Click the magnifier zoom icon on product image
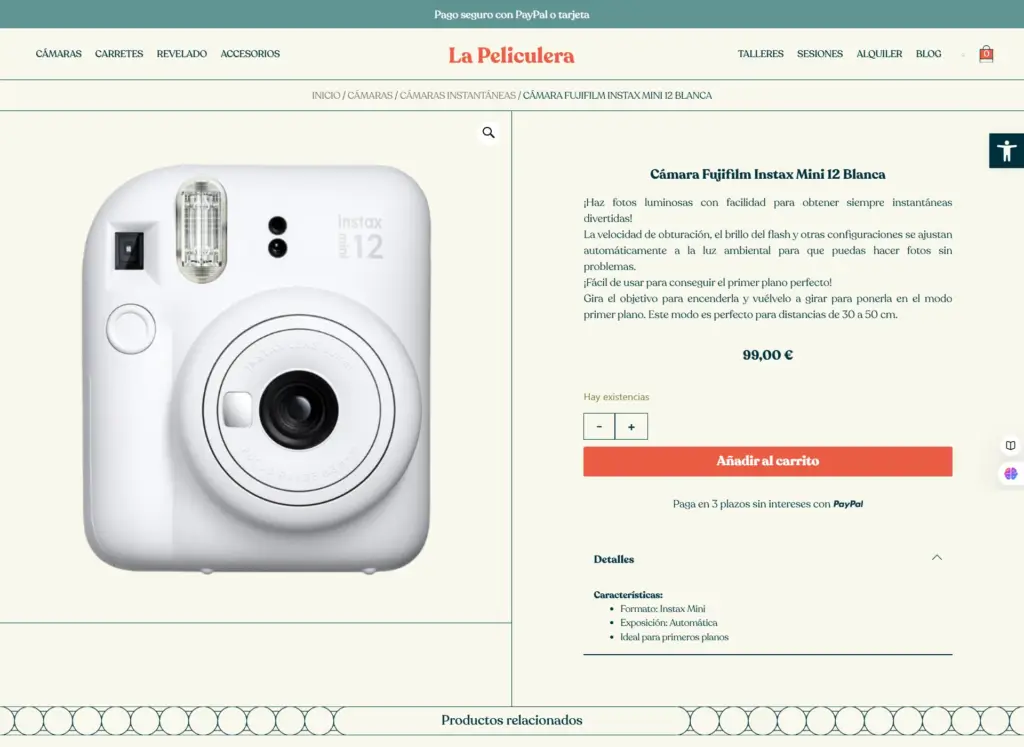The height and width of the screenshot is (747, 1024). click(489, 132)
